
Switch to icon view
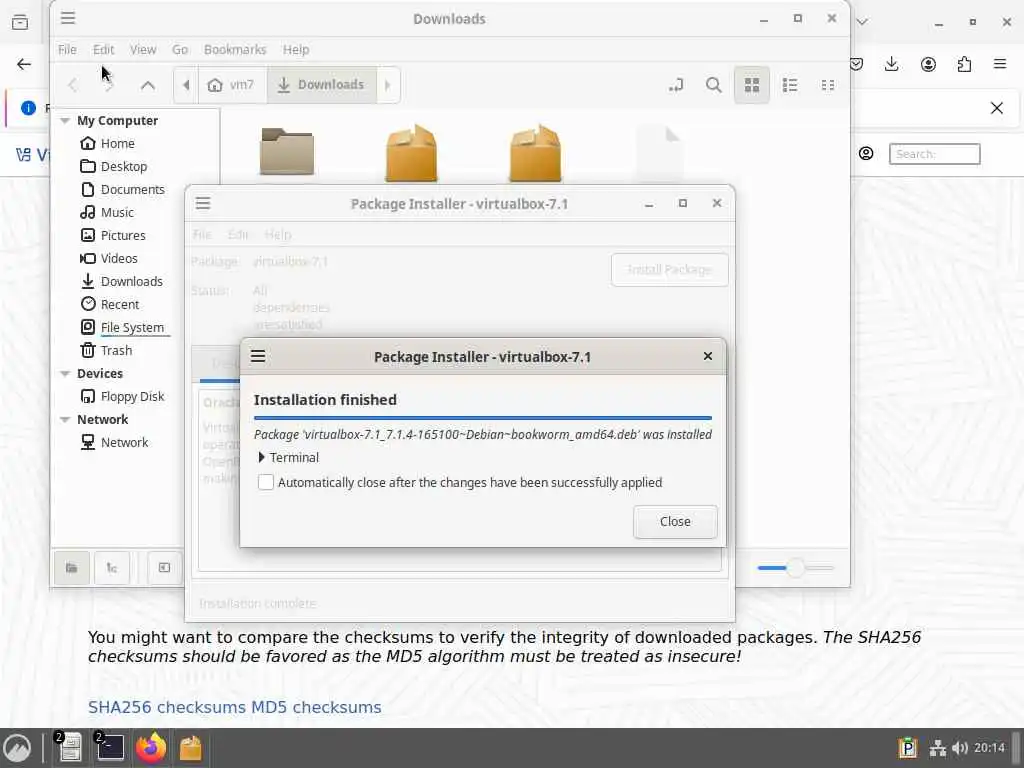tap(752, 85)
